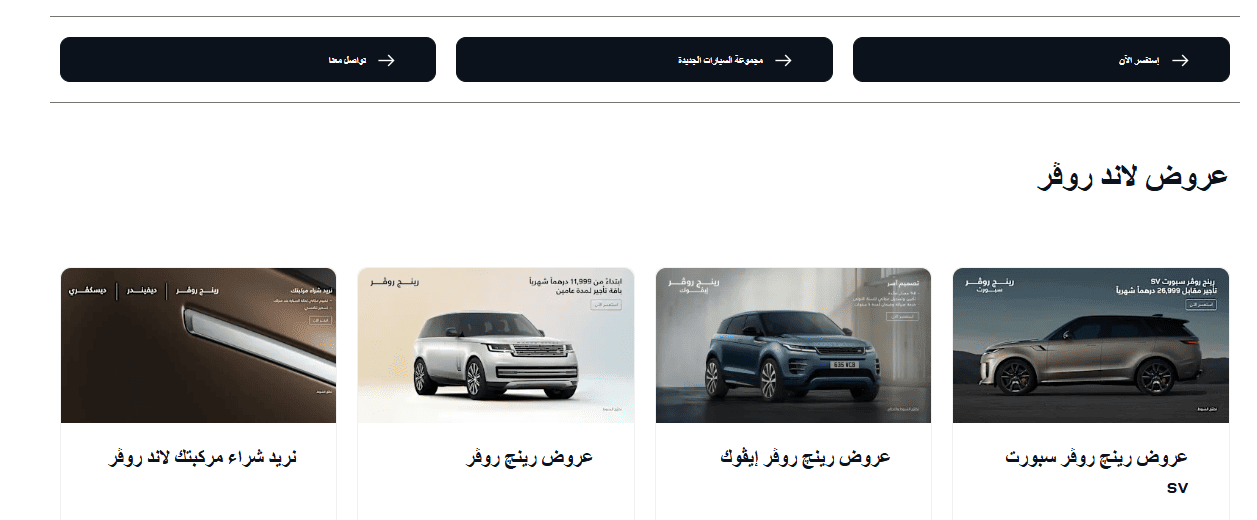Click عروض رينج روڤر إيڤوك card title

(805, 457)
